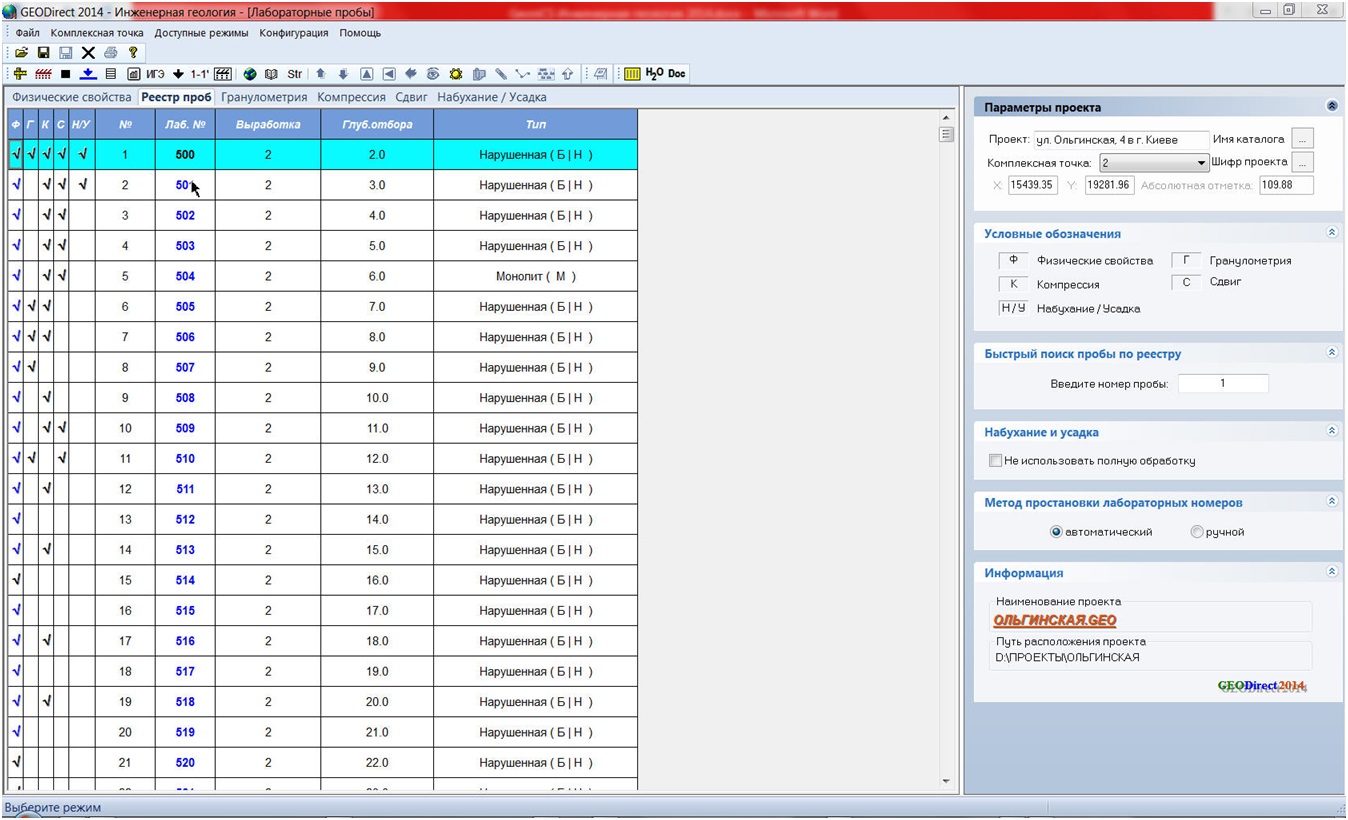1348x820 pixels.
Task: Click the ИГЭ toolbar button
Action: coord(155,74)
